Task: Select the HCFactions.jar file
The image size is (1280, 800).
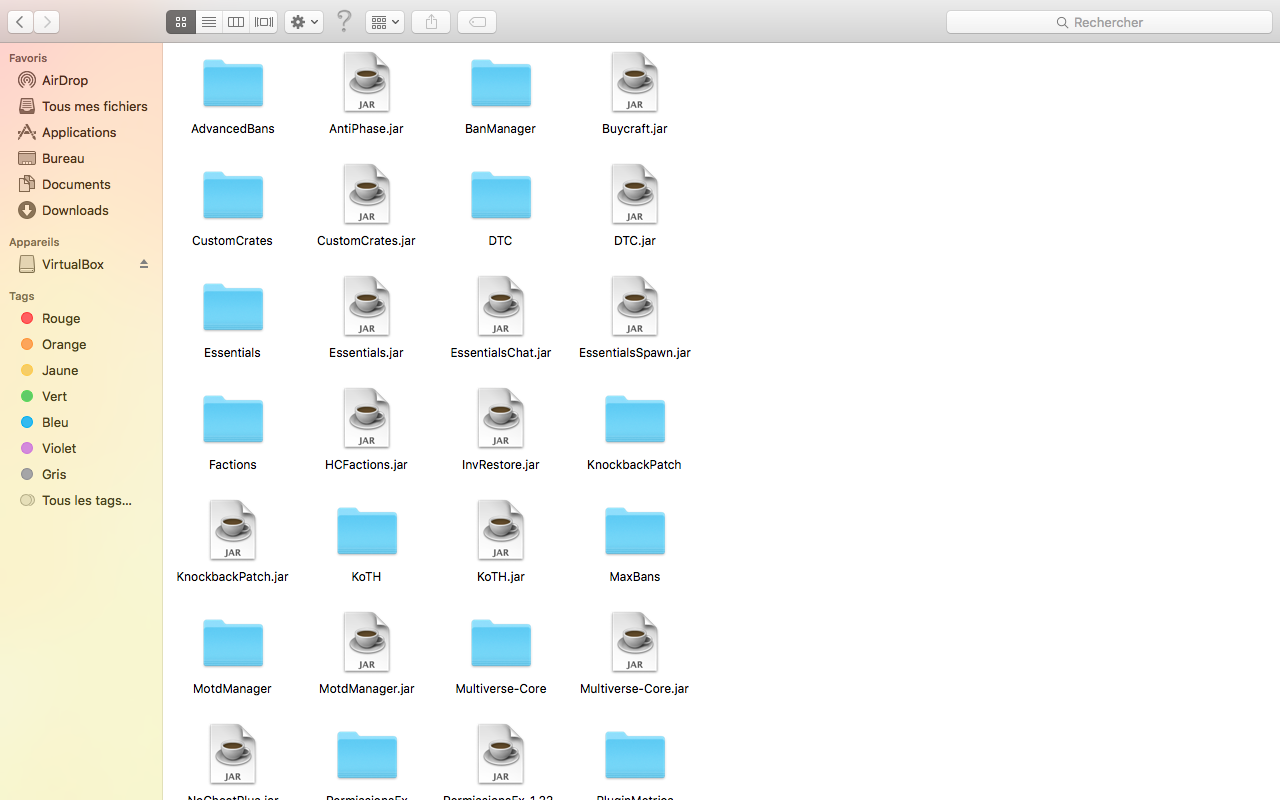Action: click(367, 431)
